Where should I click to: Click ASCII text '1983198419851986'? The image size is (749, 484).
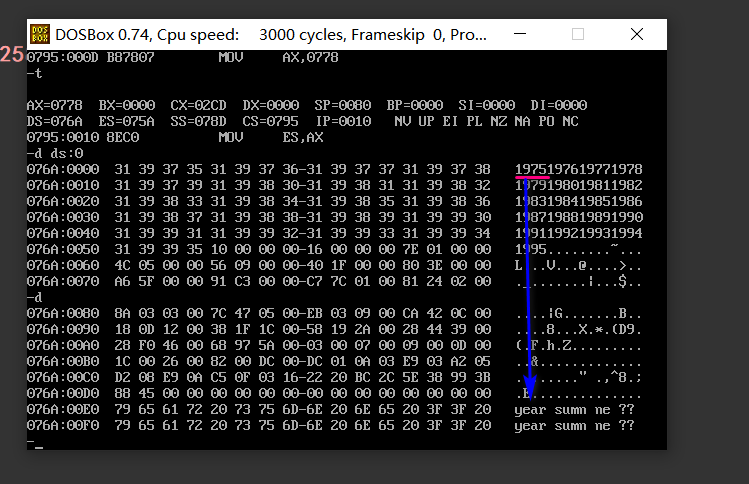[x=578, y=201]
